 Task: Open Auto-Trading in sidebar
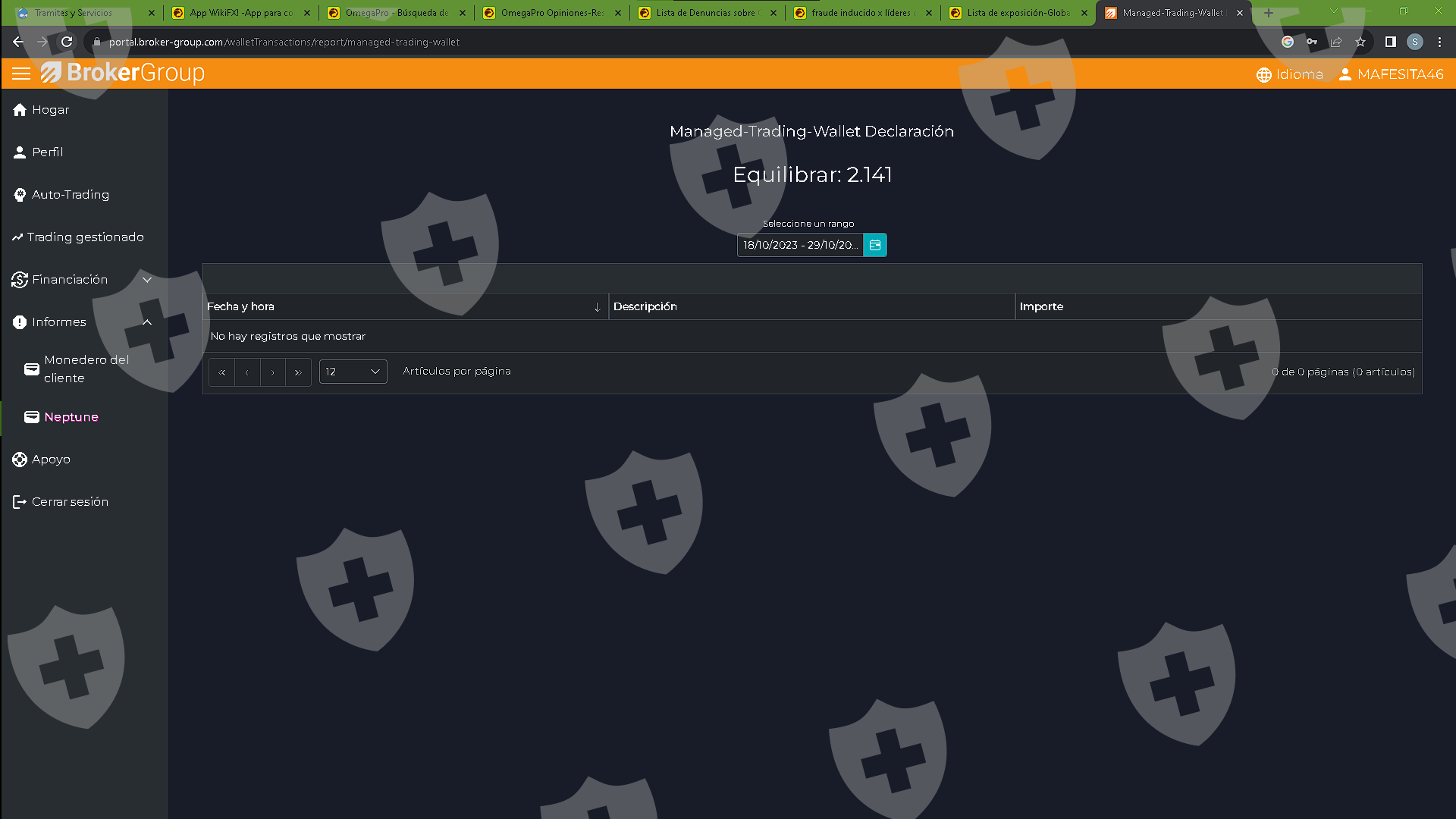(x=71, y=195)
